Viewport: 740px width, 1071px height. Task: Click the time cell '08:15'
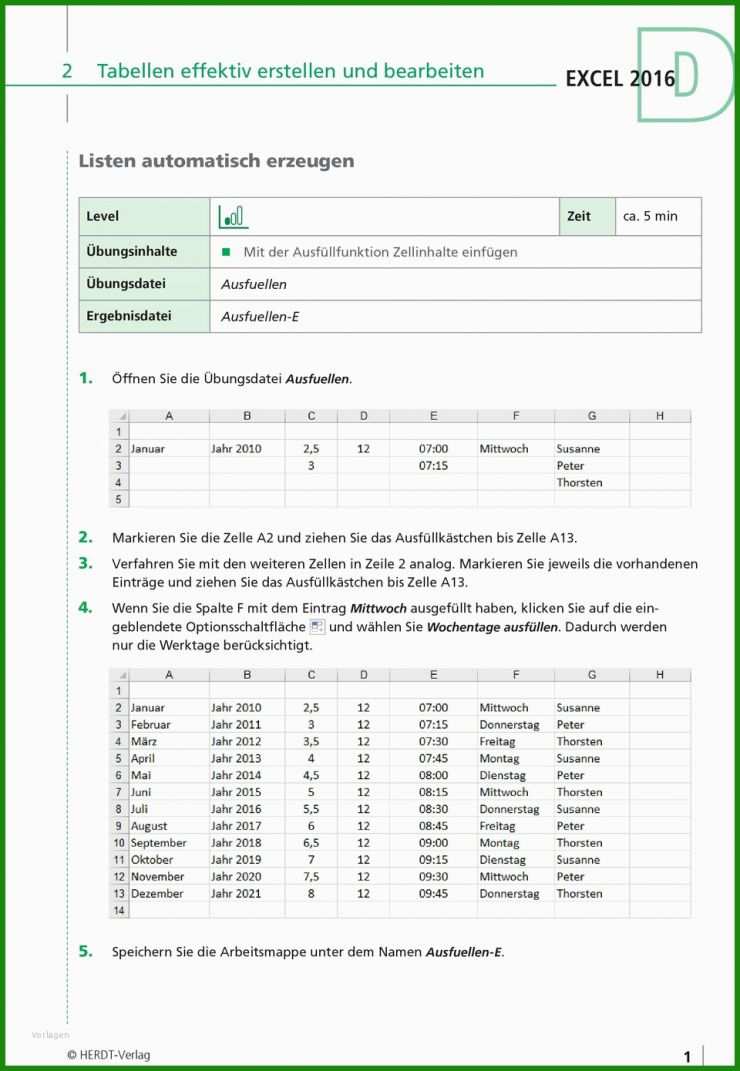click(433, 792)
